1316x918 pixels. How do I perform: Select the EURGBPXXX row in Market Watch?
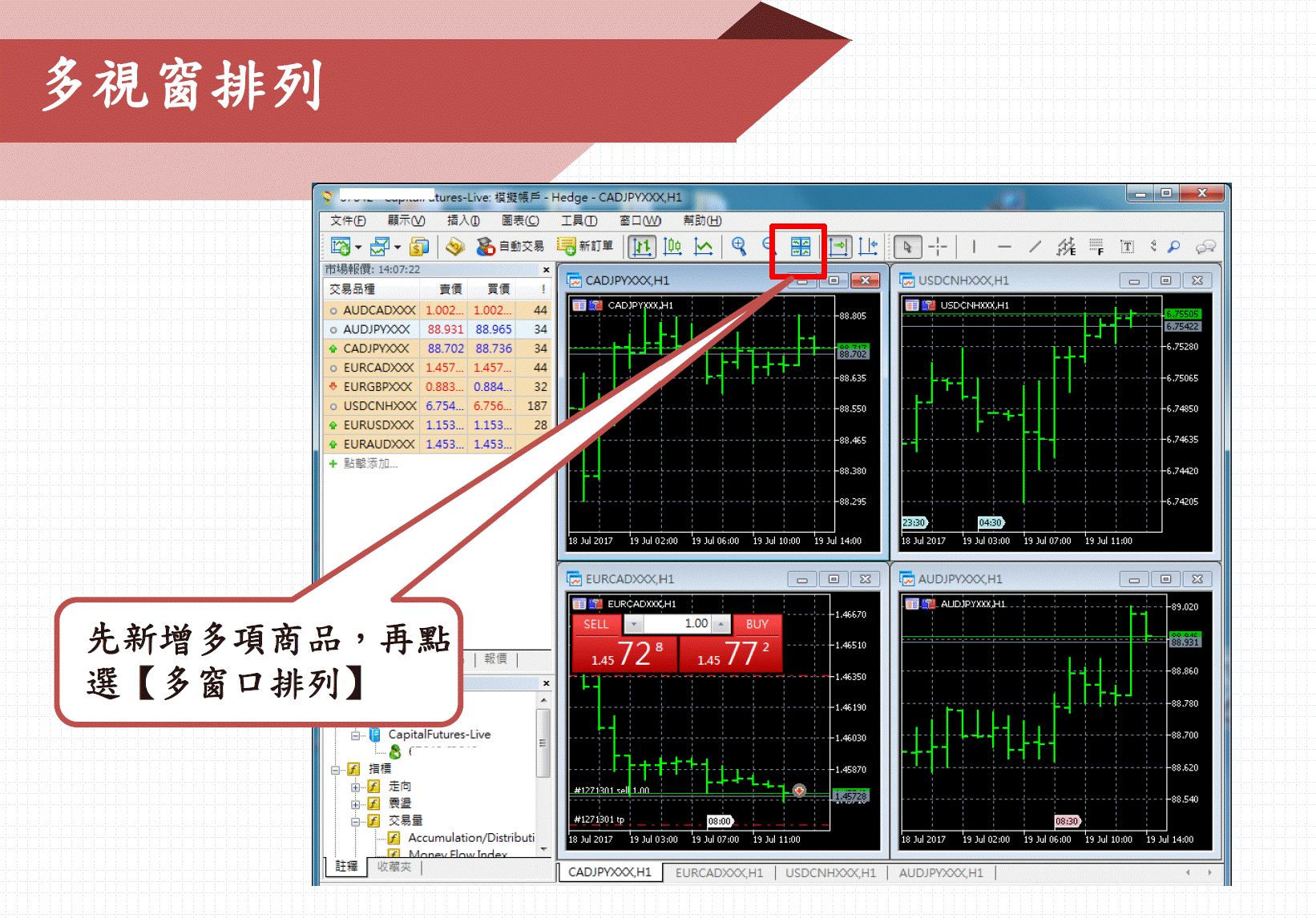click(x=438, y=387)
